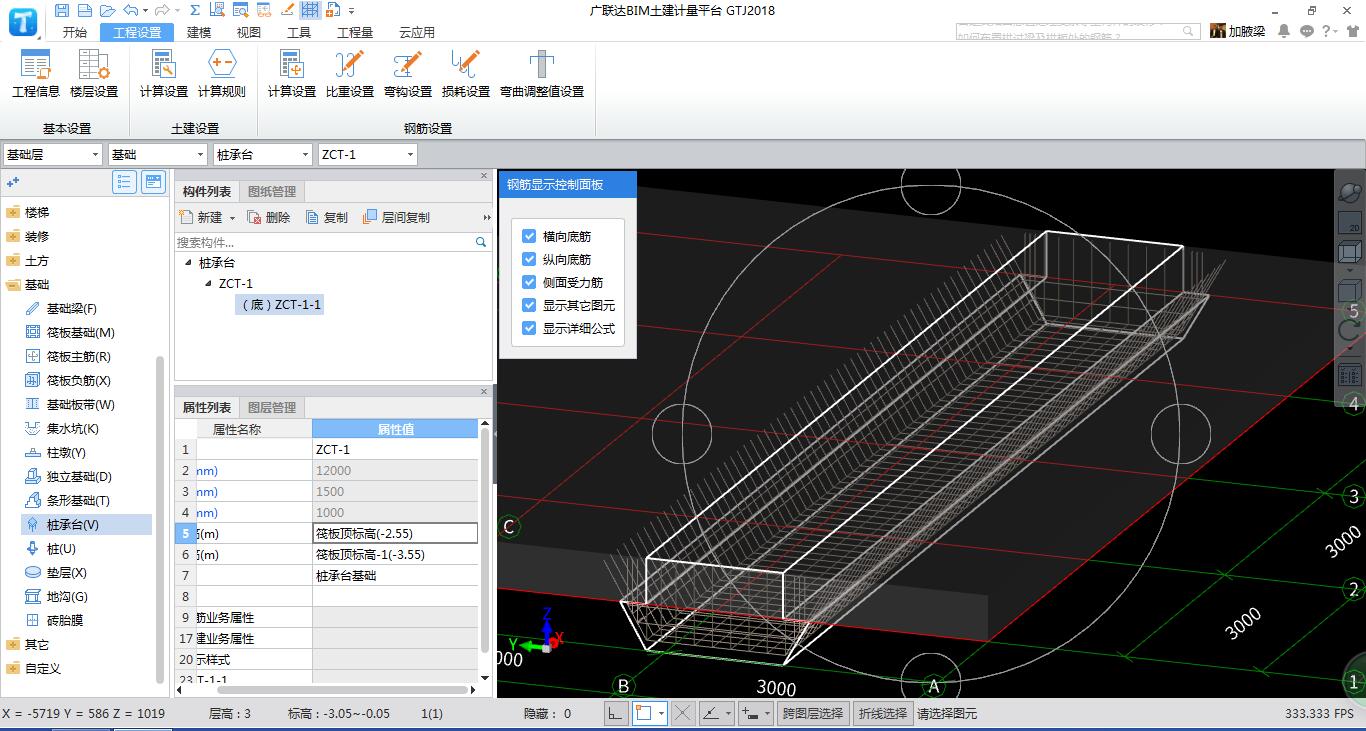Click 删除 button in component list
The image size is (1366, 731).
[x=268, y=218]
